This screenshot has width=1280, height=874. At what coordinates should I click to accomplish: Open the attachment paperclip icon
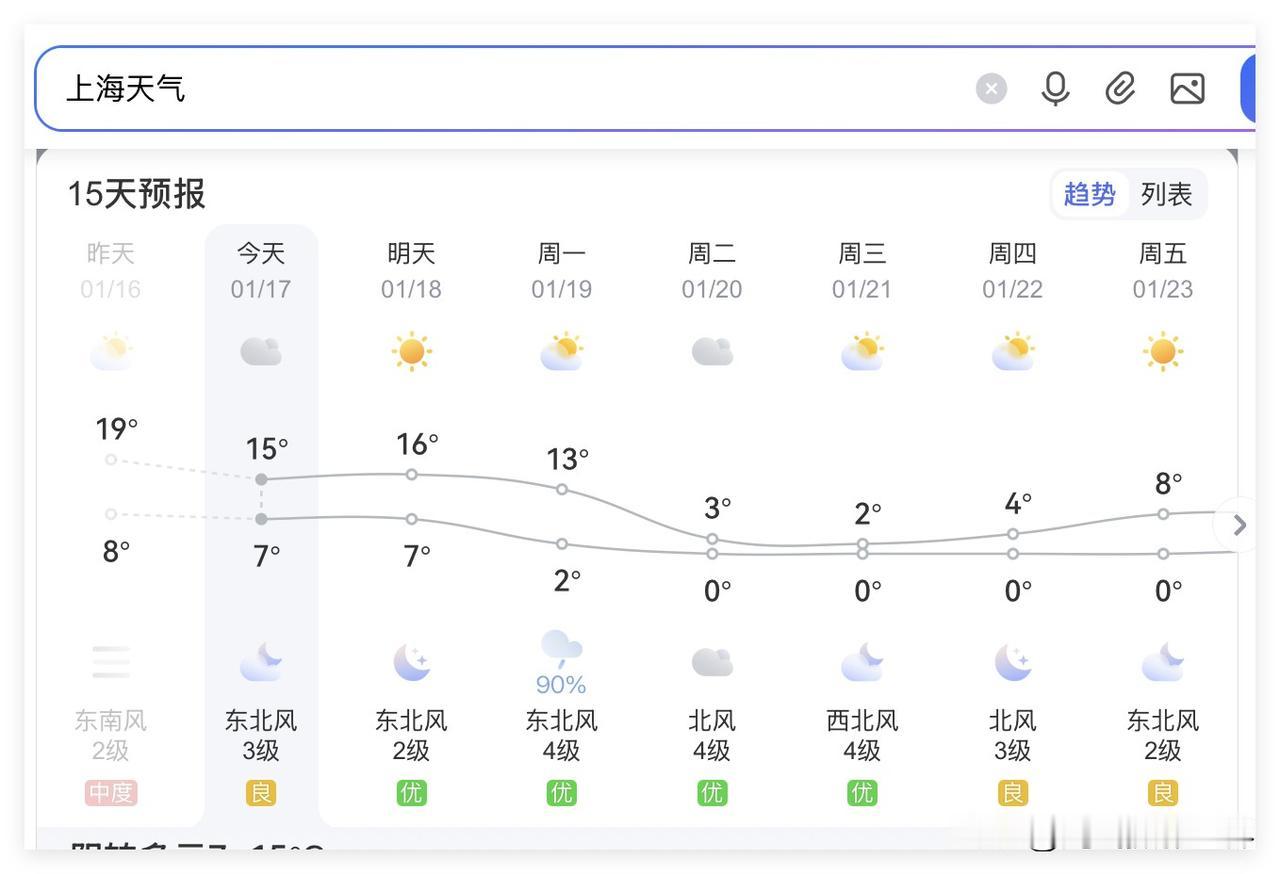click(x=1120, y=88)
